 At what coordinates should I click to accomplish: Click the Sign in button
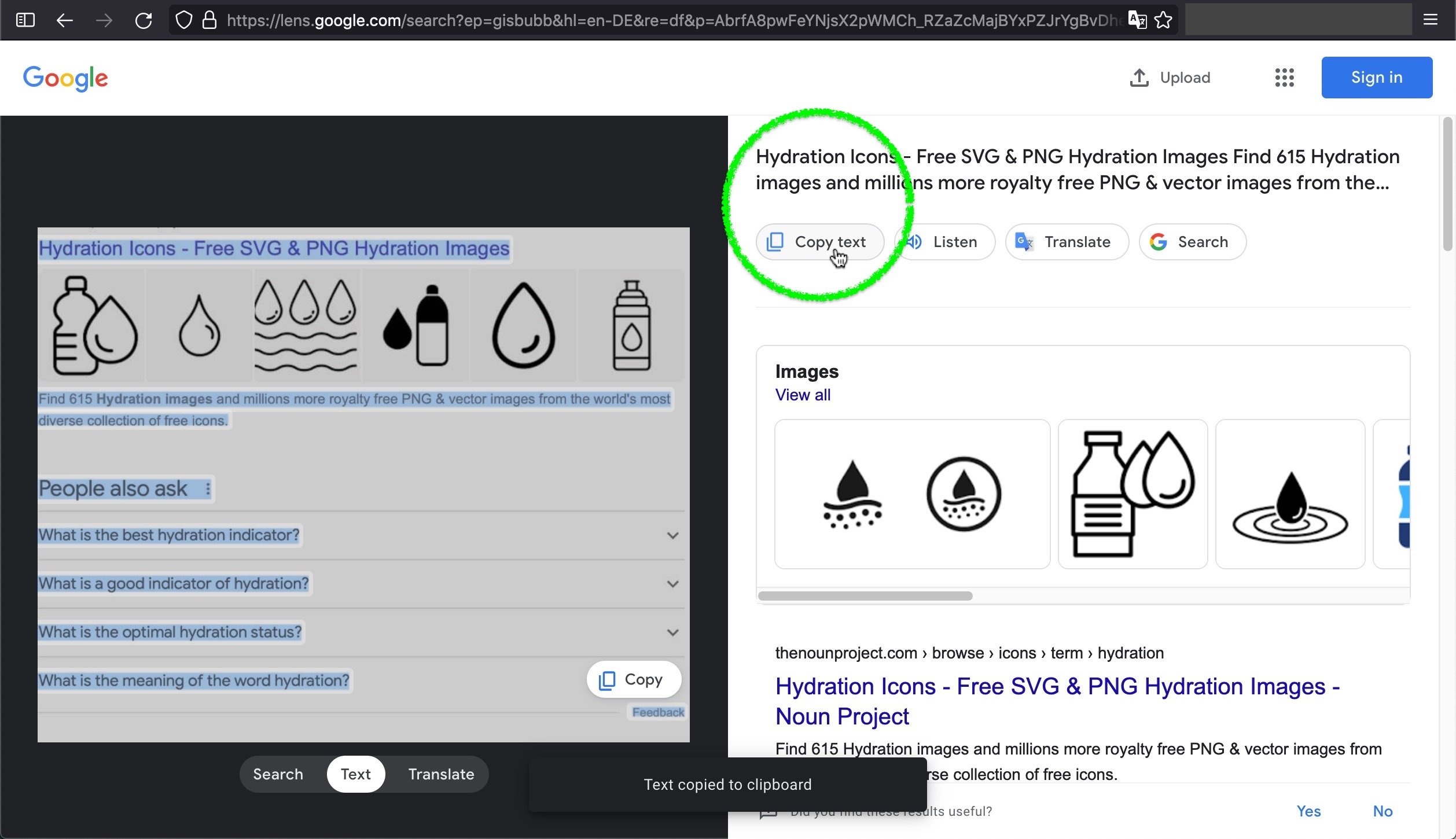pos(1376,78)
